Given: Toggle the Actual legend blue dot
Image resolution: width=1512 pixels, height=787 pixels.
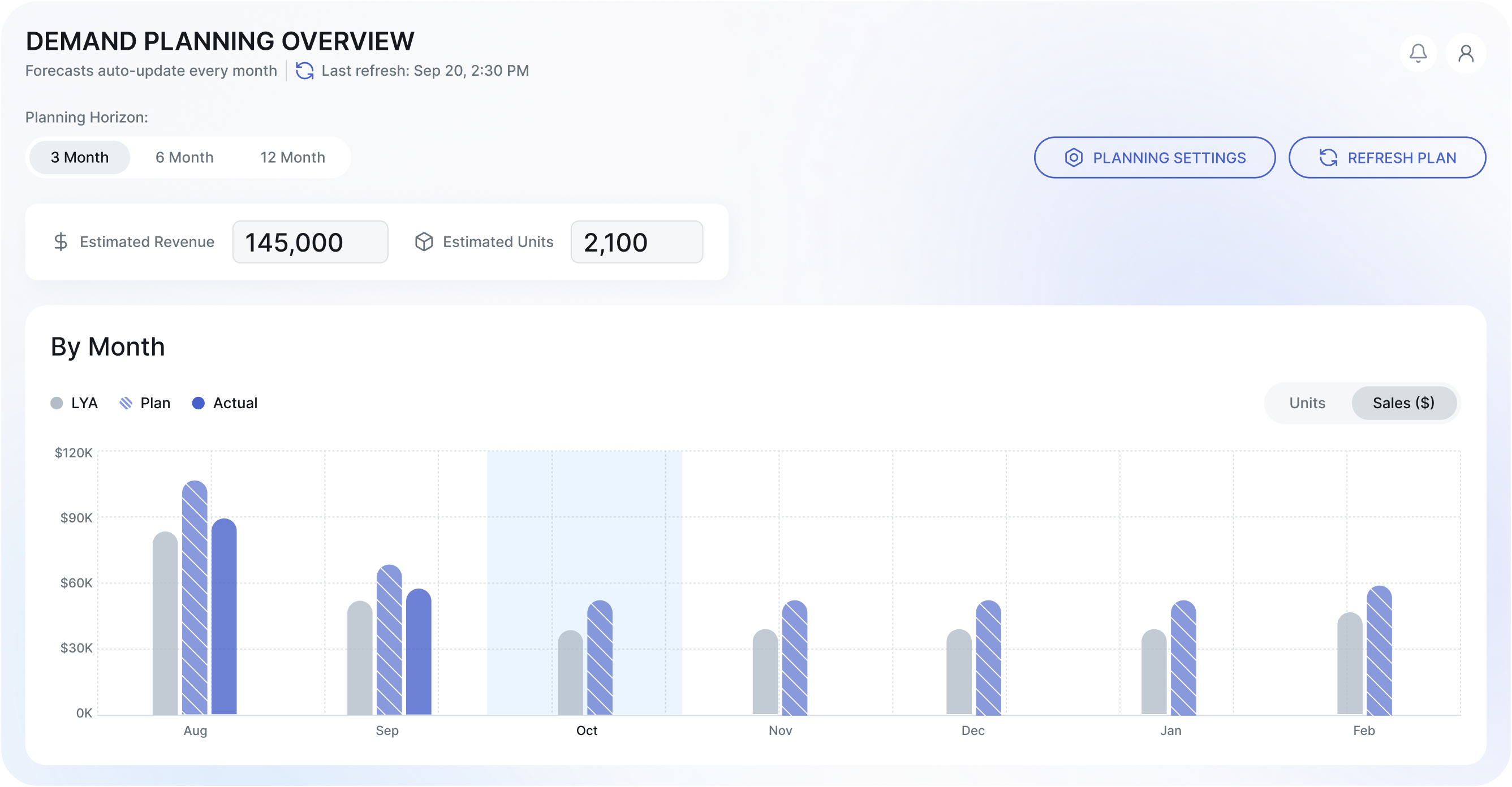Looking at the screenshot, I should click(199, 403).
